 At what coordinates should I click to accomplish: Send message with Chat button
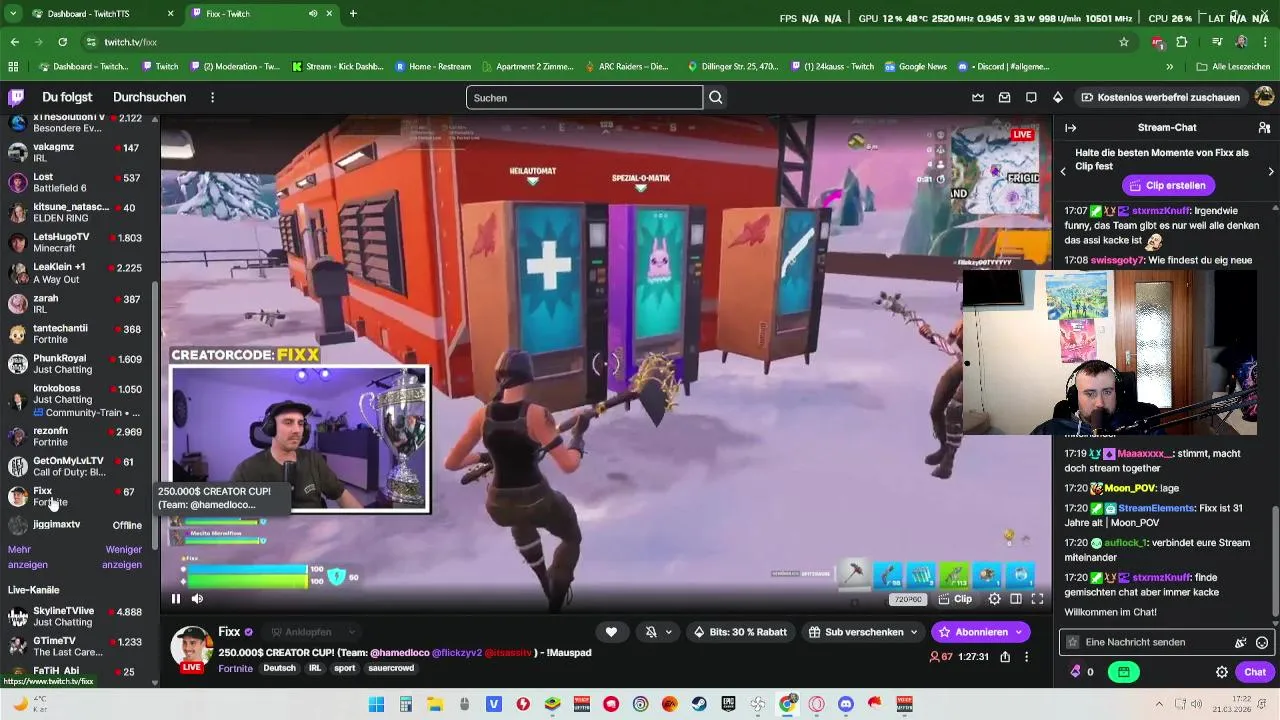pos(1255,672)
